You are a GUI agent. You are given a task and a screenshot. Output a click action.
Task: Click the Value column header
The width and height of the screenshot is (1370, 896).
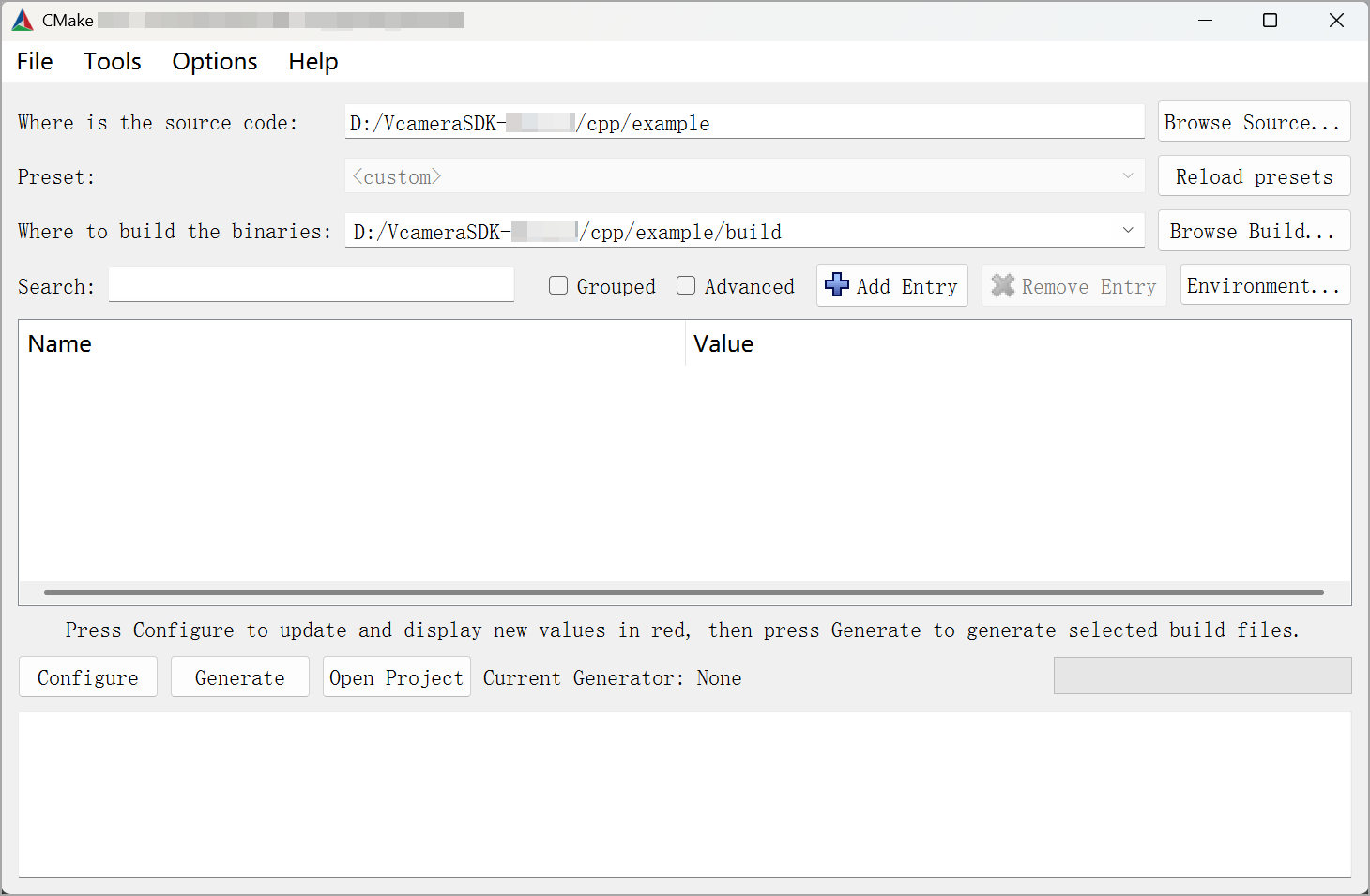[x=1018, y=344]
